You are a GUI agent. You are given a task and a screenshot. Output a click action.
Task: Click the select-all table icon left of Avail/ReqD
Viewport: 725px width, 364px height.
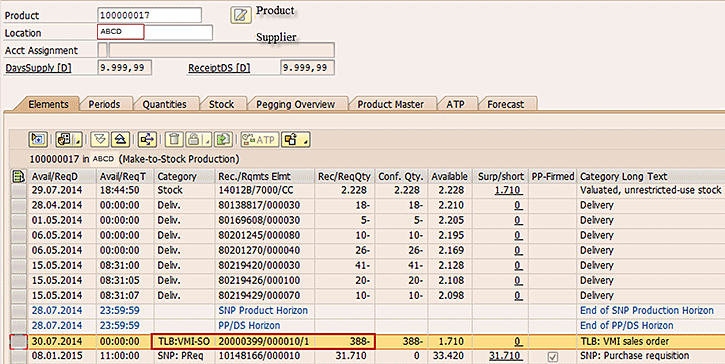[x=18, y=176]
